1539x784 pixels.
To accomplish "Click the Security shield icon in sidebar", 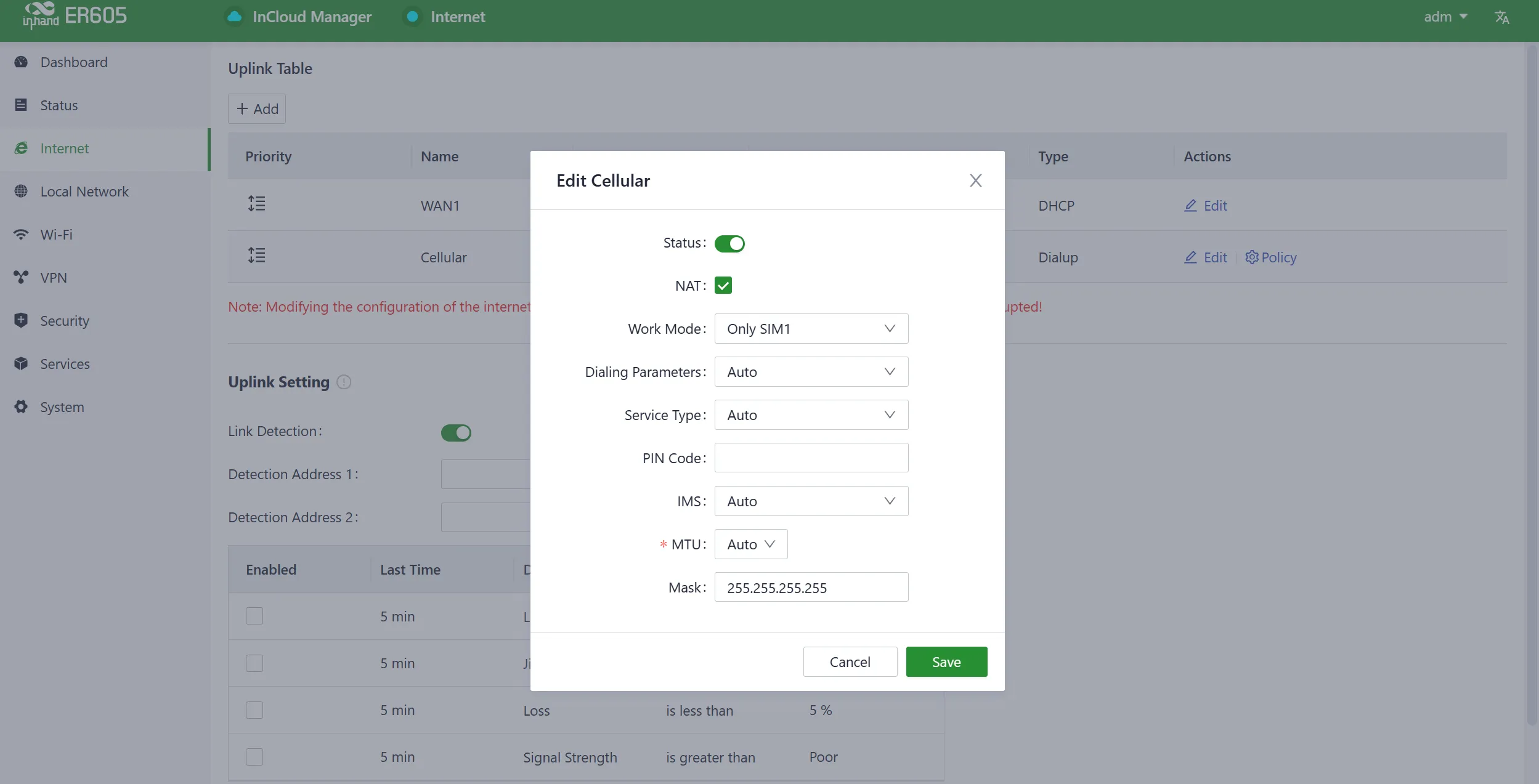I will pos(21,321).
